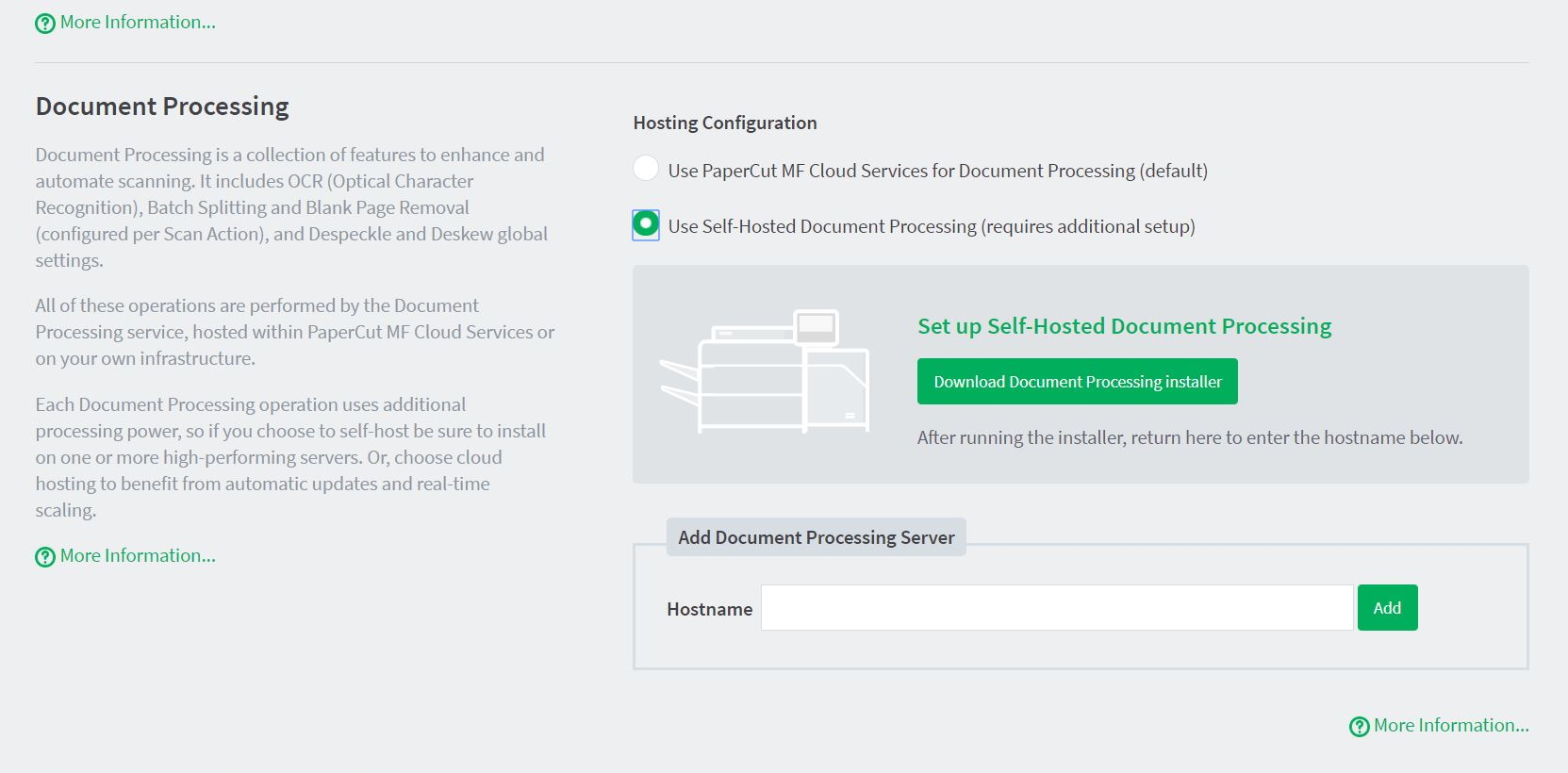The image size is (1568, 773).
Task: Click the Hostname field label
Action: pyautogui.click(x=709, y=610)
